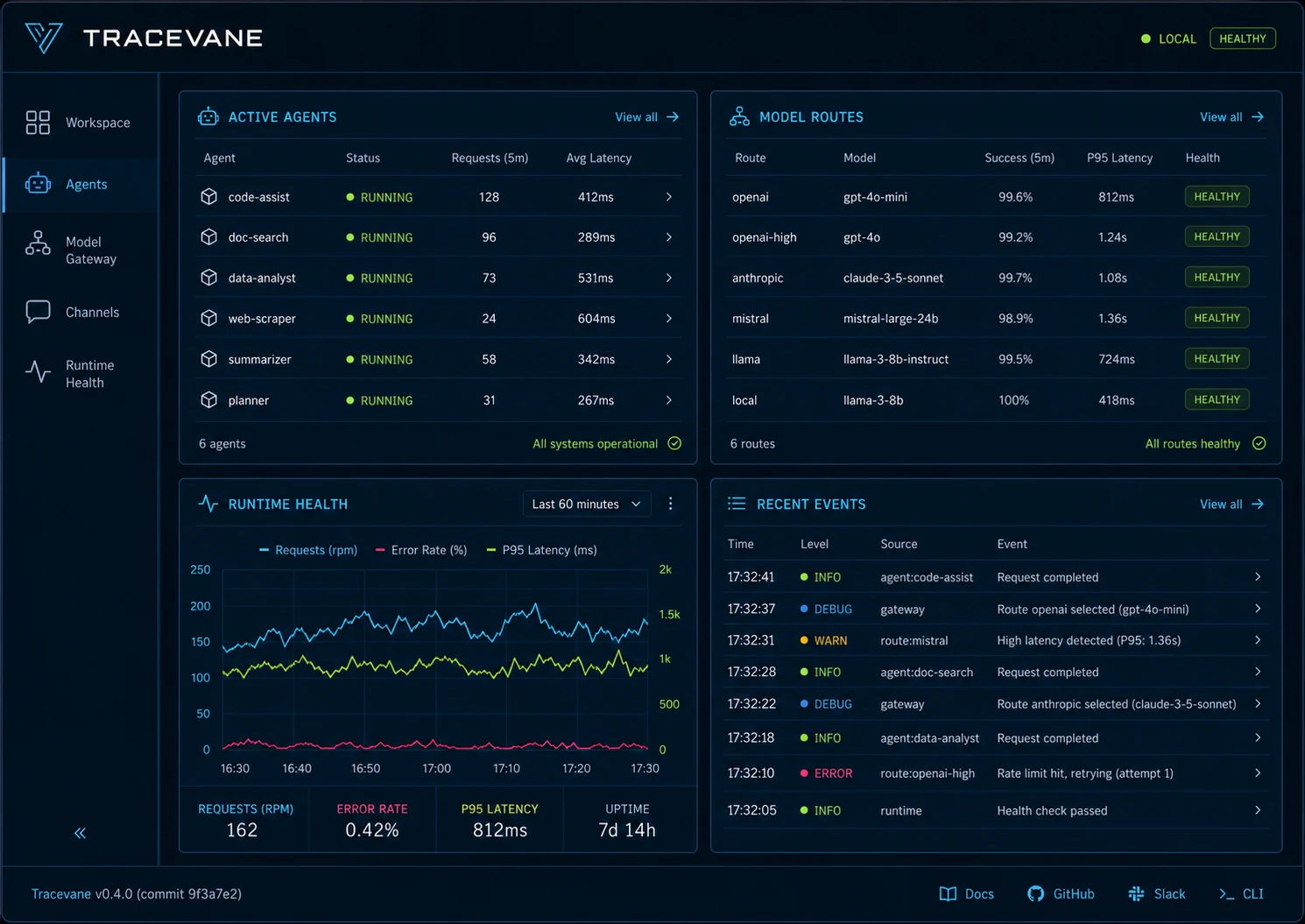Click the REQUESTS (RPM) 162 stat
The image size is (1305, 924).
point(245,821)
